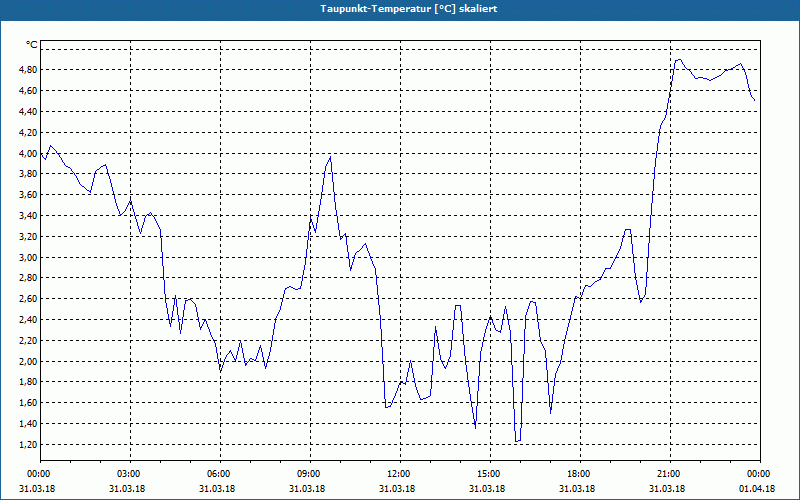Select the 2,40 y-axis label
800x500 pixels.
tap(27, 319)
